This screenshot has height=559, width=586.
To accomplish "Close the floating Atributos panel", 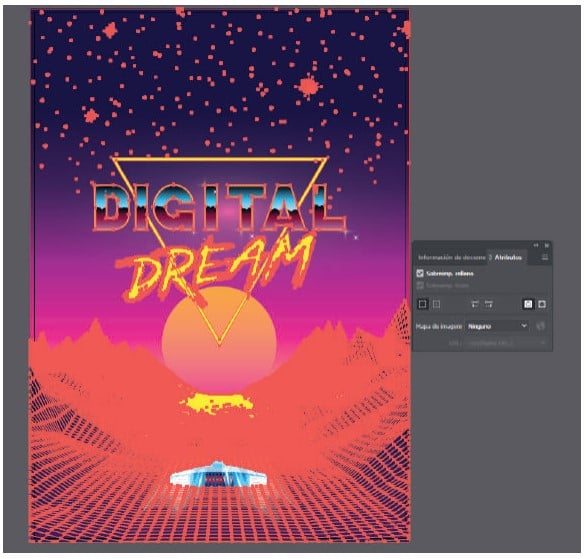I will 547,245.
